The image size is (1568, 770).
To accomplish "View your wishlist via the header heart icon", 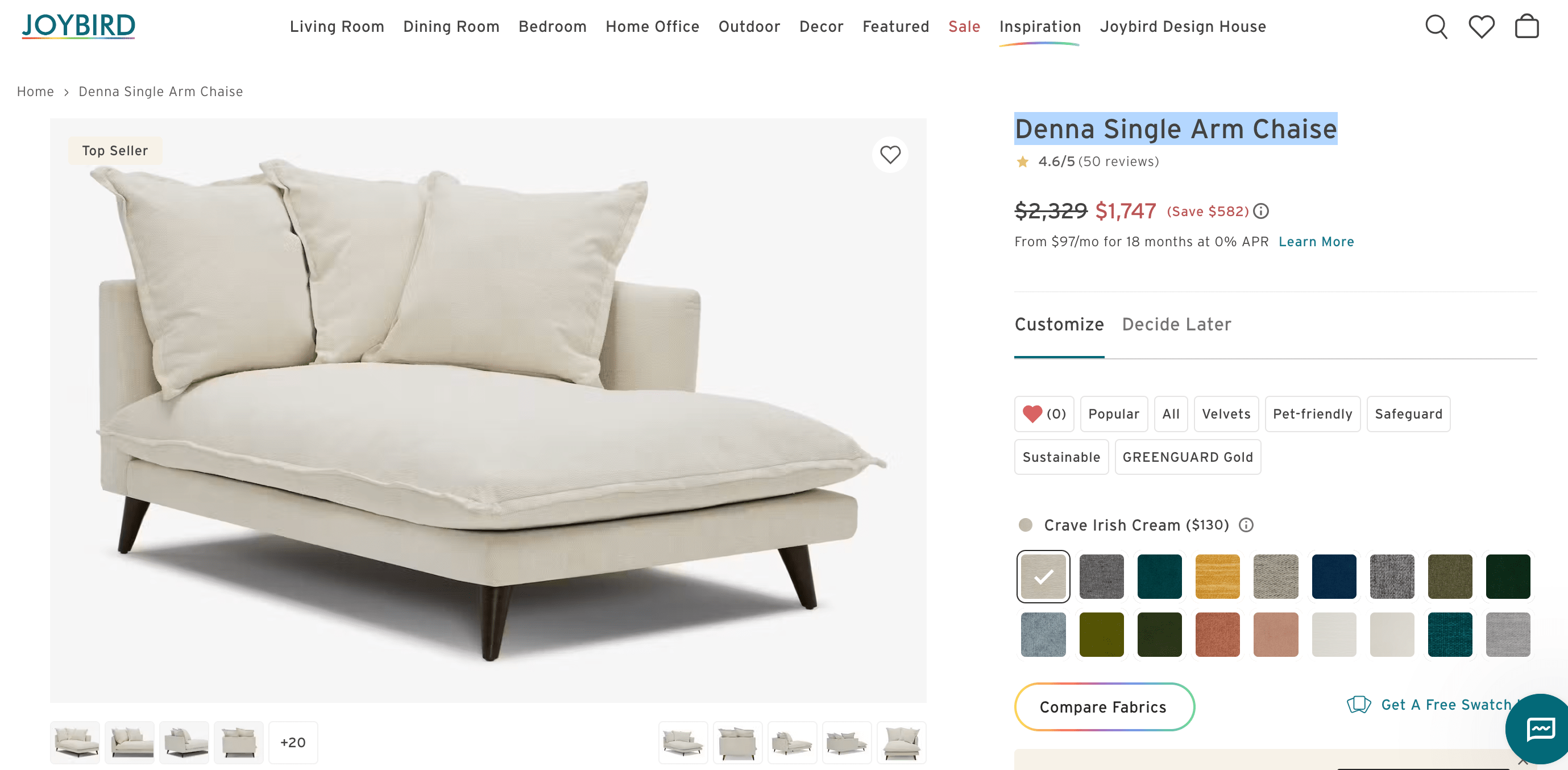I will coord(1482,27).
